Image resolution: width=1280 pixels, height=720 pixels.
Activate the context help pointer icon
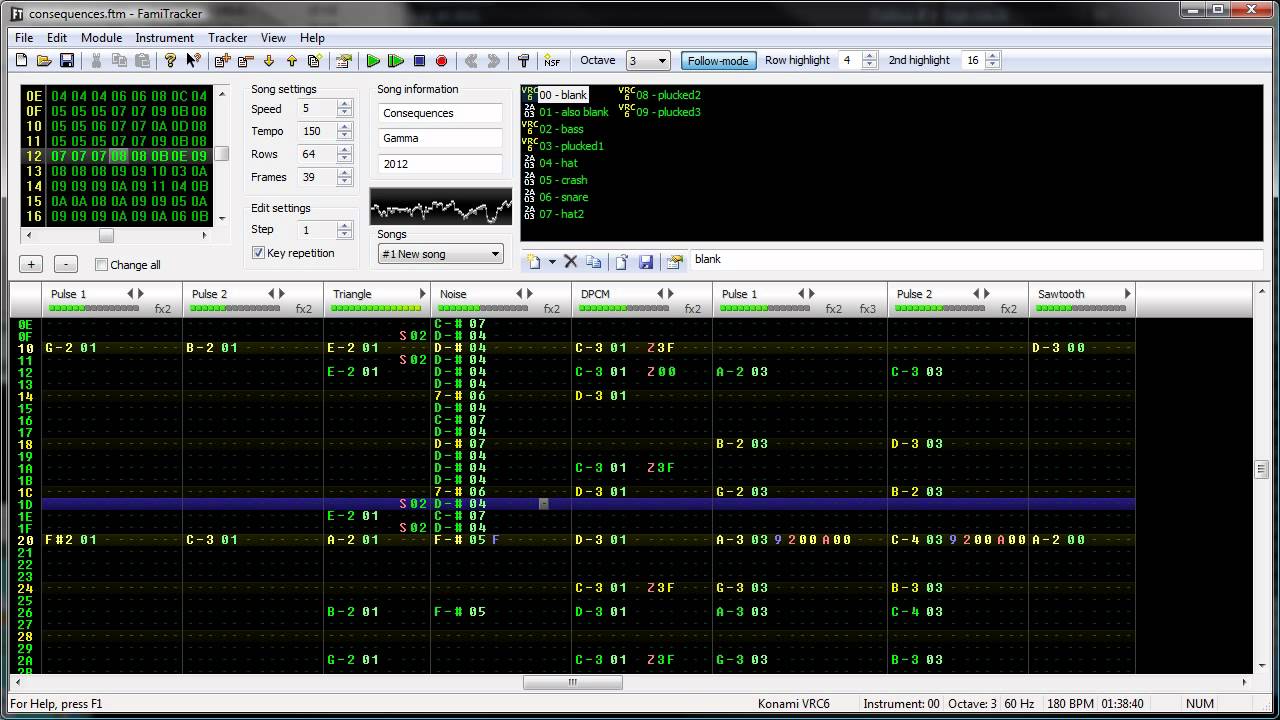pyautogui.click(x=193, y=61)
